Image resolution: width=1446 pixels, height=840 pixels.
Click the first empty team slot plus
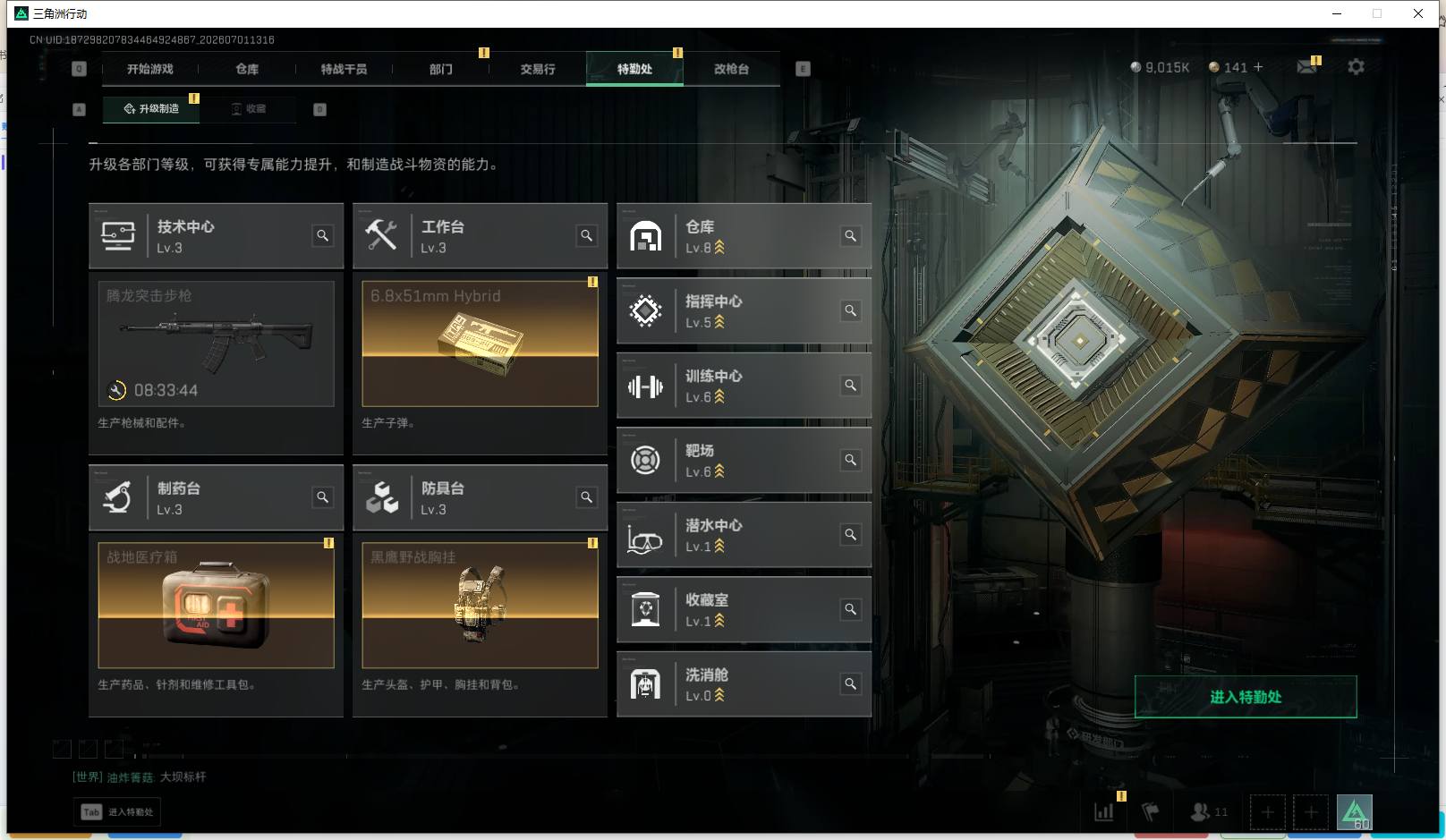click(1267, 812)
